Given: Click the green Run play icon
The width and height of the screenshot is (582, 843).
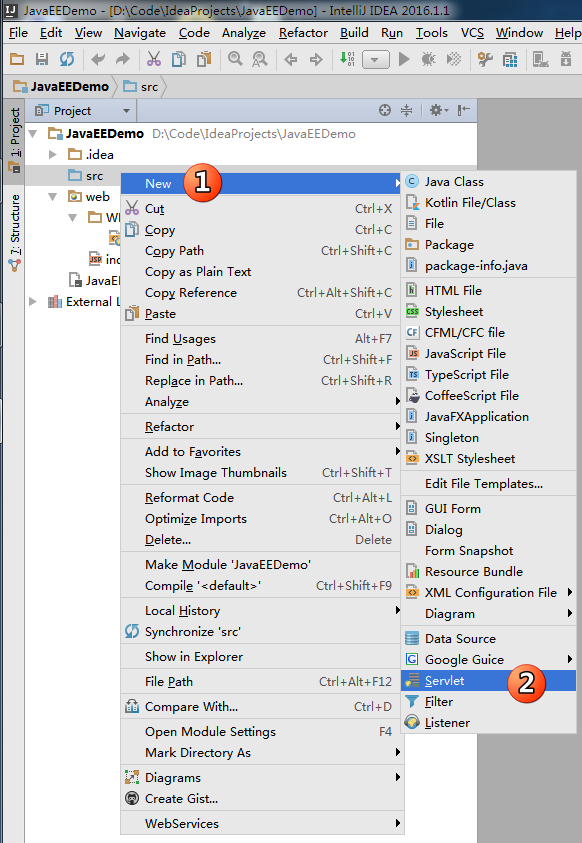Looking at the screenshot, I should pos(404,59).
